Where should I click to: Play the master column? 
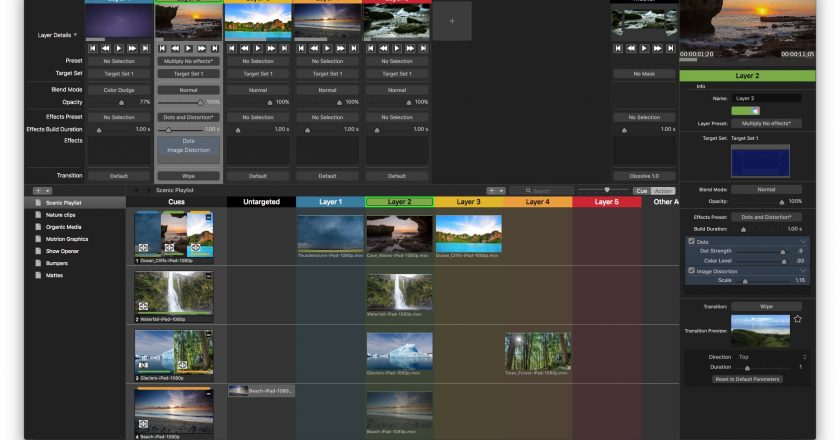[644, 48]
